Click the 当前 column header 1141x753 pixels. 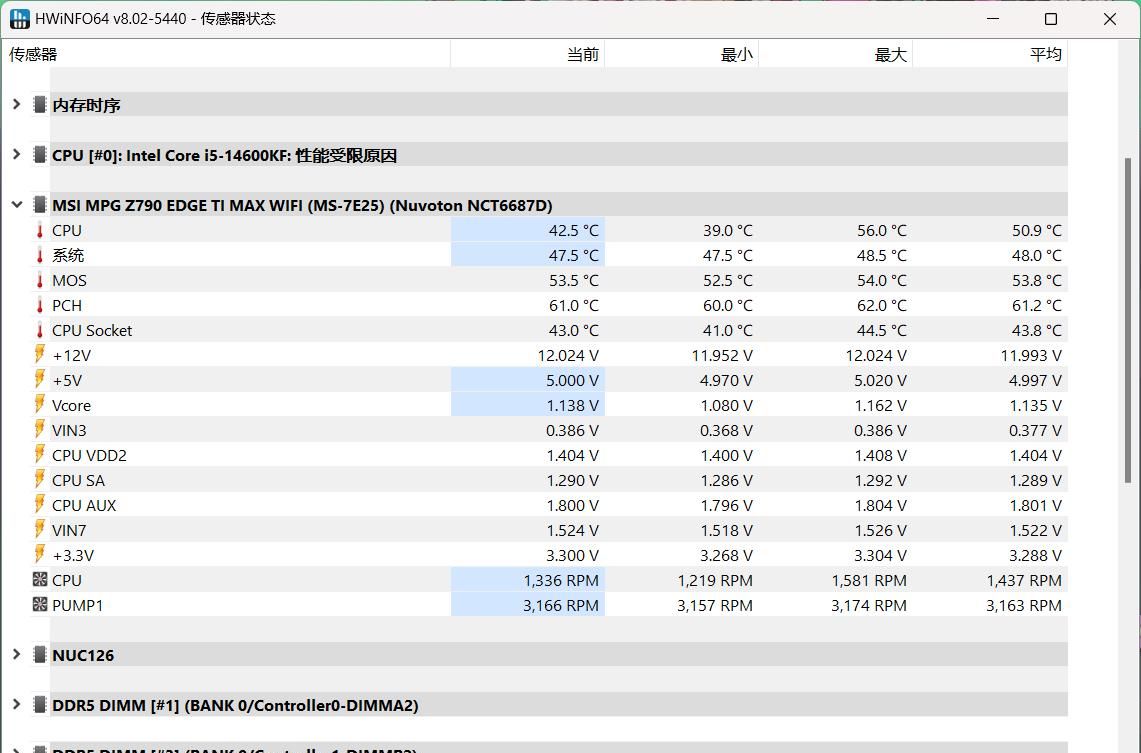[583, 54]
